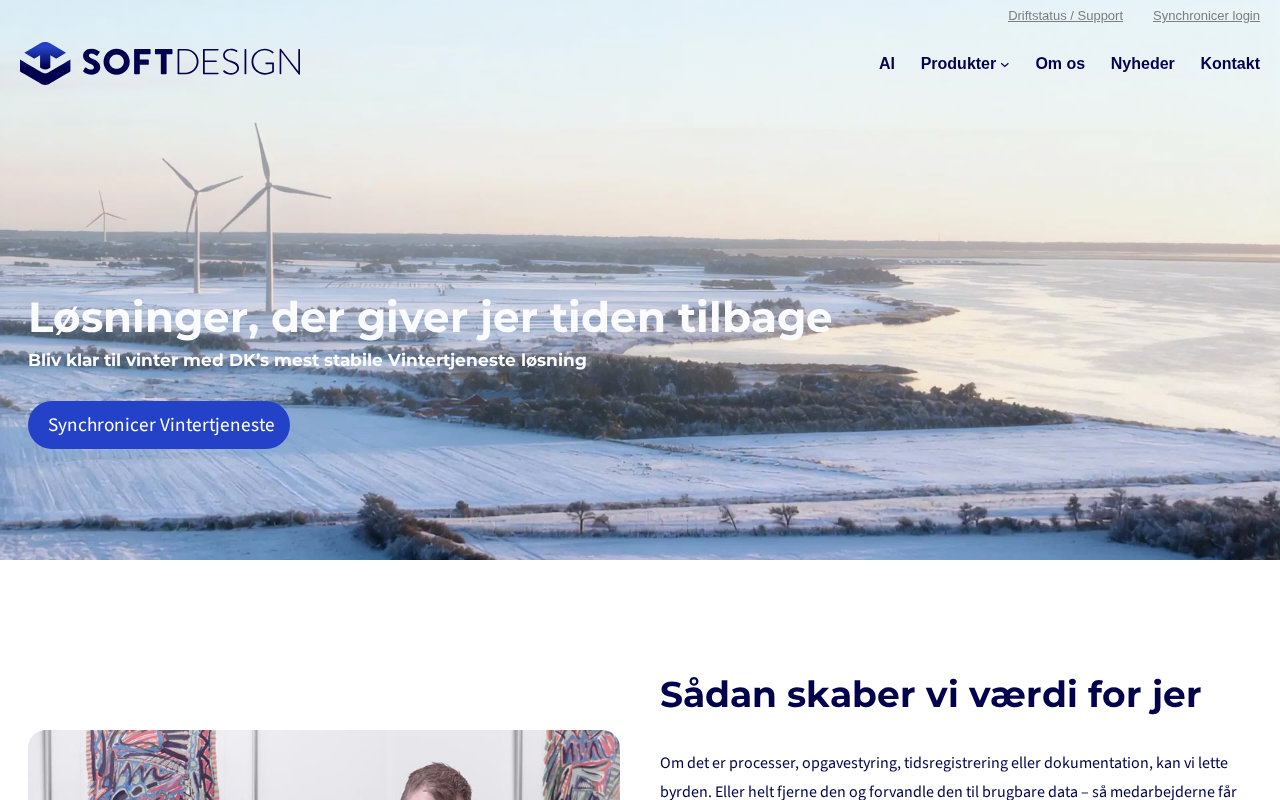Click the heading 'Løsninger, der giver jer tiden tilbage'
Image resolution: width=1280 pixels, height=800 pixels.
[x=430, y=317]
